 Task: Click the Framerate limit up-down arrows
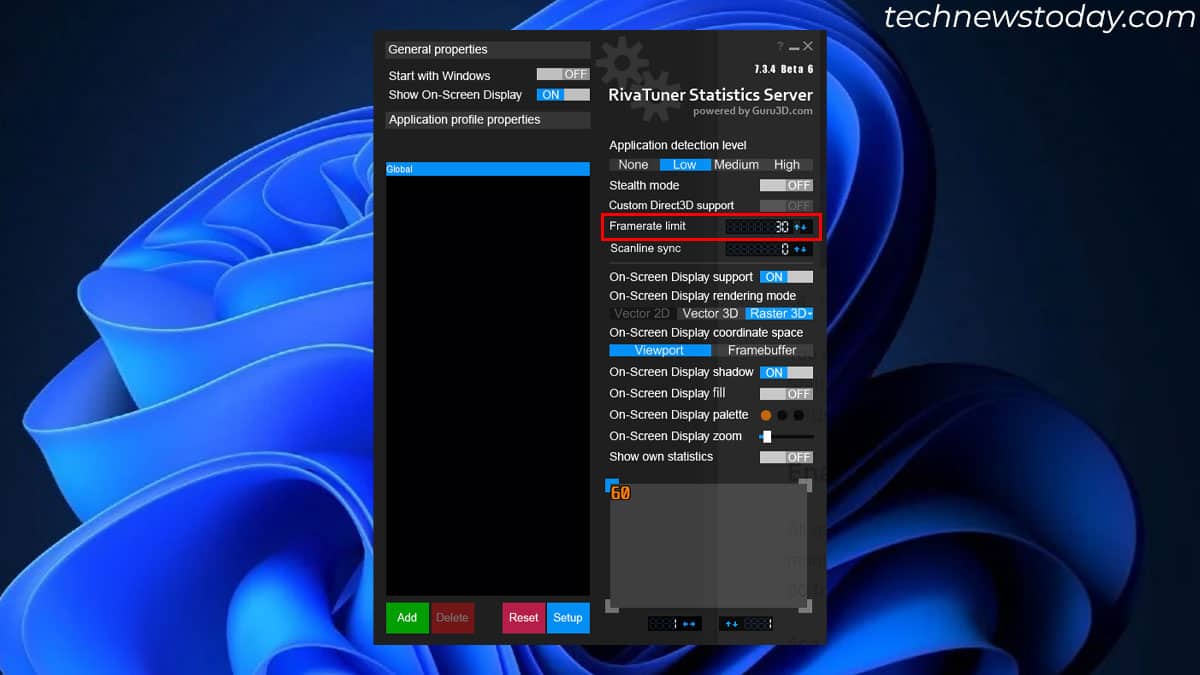801,227
